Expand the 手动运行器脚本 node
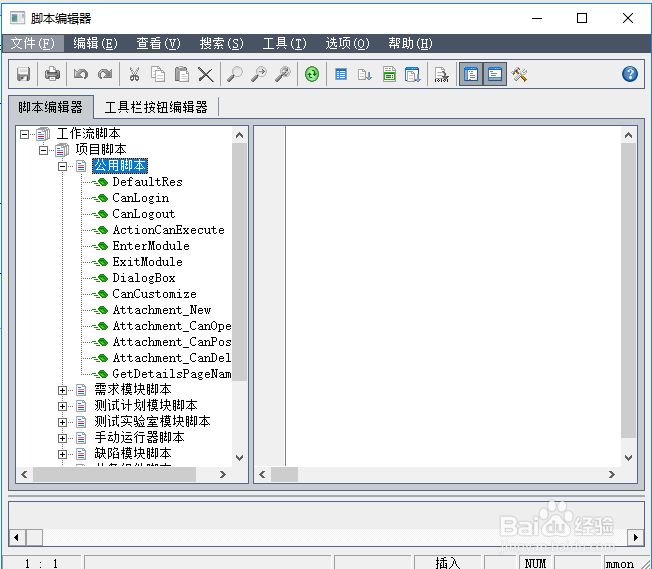 coord(62,438)
